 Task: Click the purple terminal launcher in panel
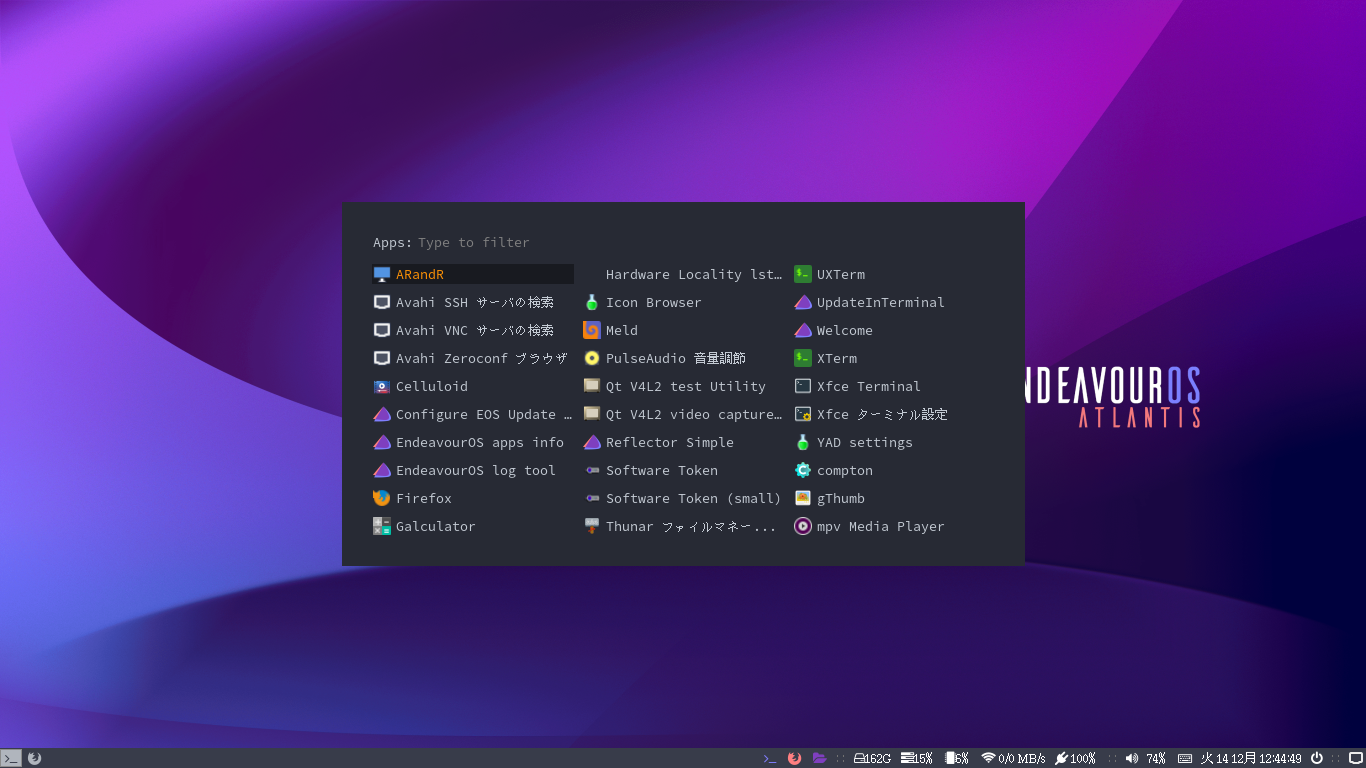coord(769,758)
